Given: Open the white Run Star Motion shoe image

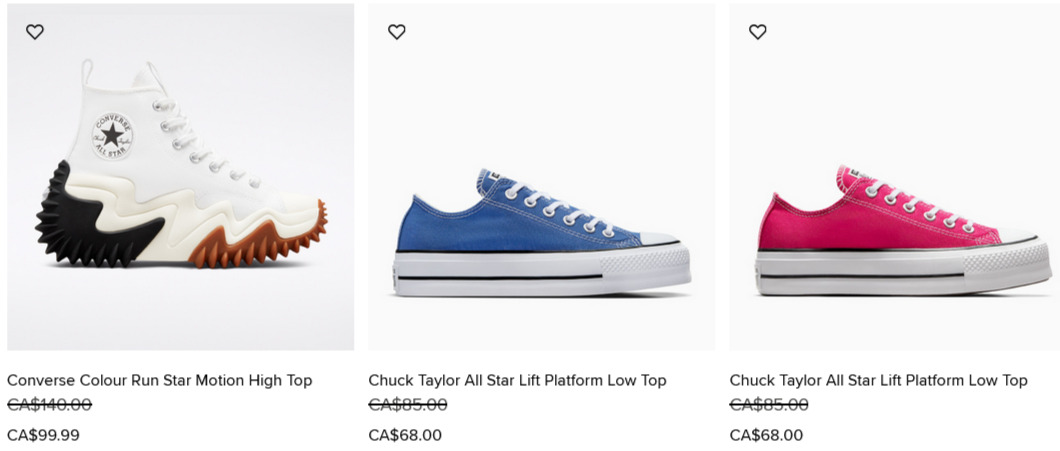Looking at the screenshot, I should (x=180, y=180).
